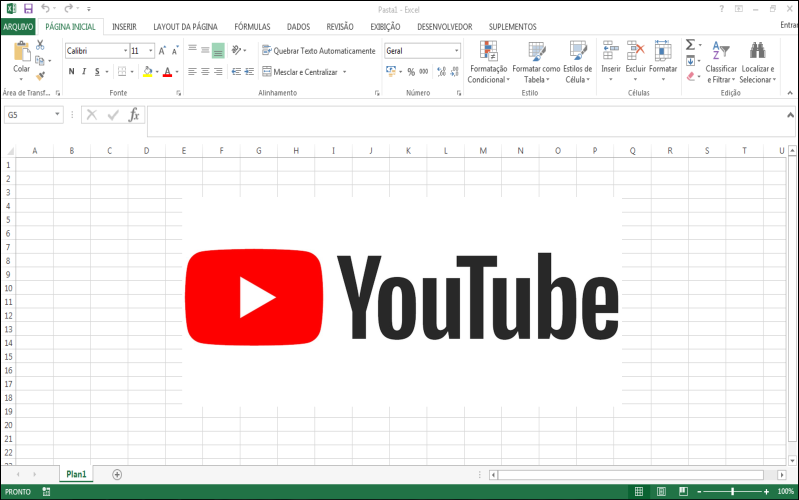This screenshot has height=500, width=799.
Task: Click the Cut scissors icon
Action: (40, 45)
